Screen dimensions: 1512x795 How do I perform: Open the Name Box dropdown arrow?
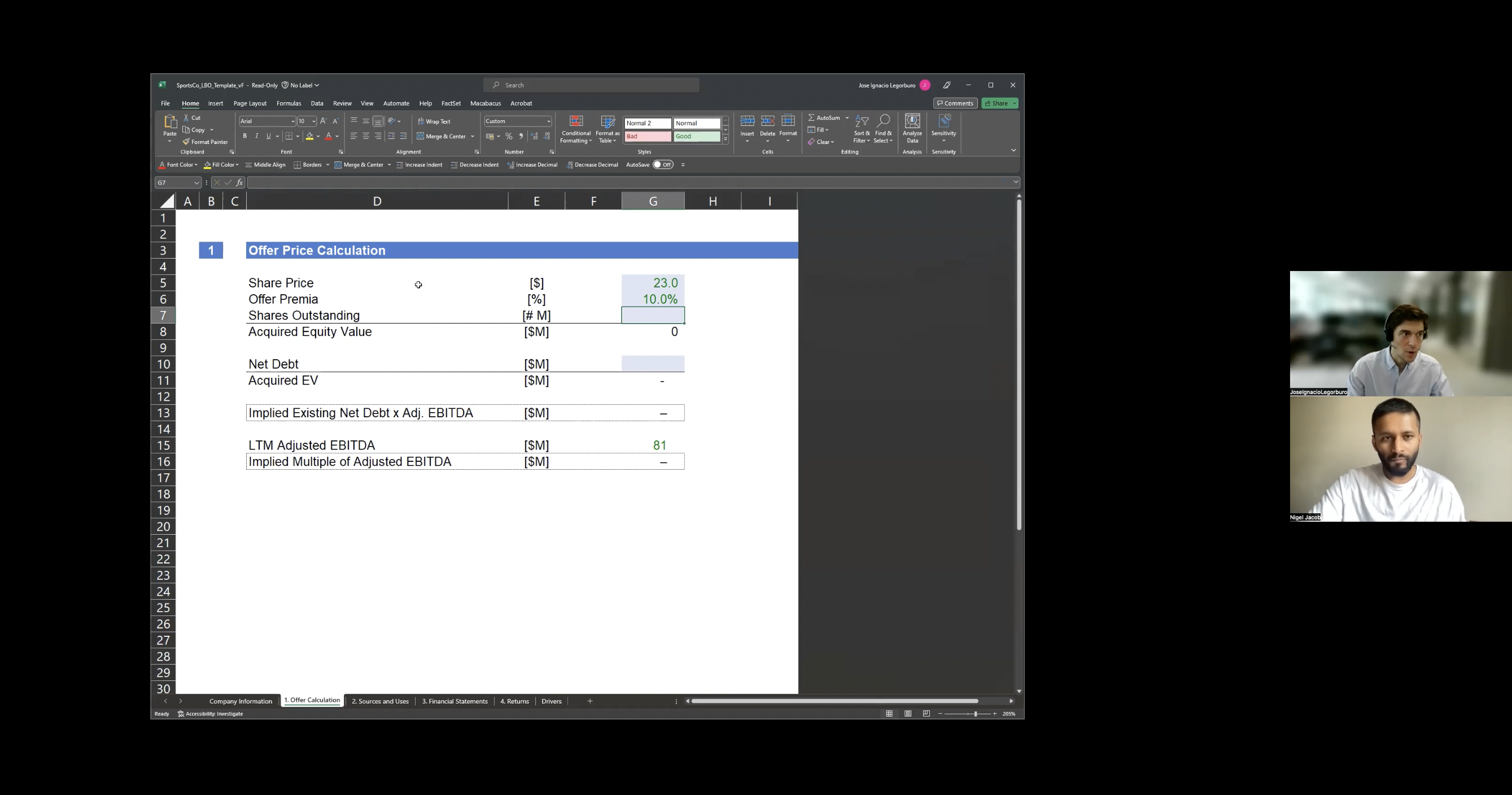click(x=196, y=182)
